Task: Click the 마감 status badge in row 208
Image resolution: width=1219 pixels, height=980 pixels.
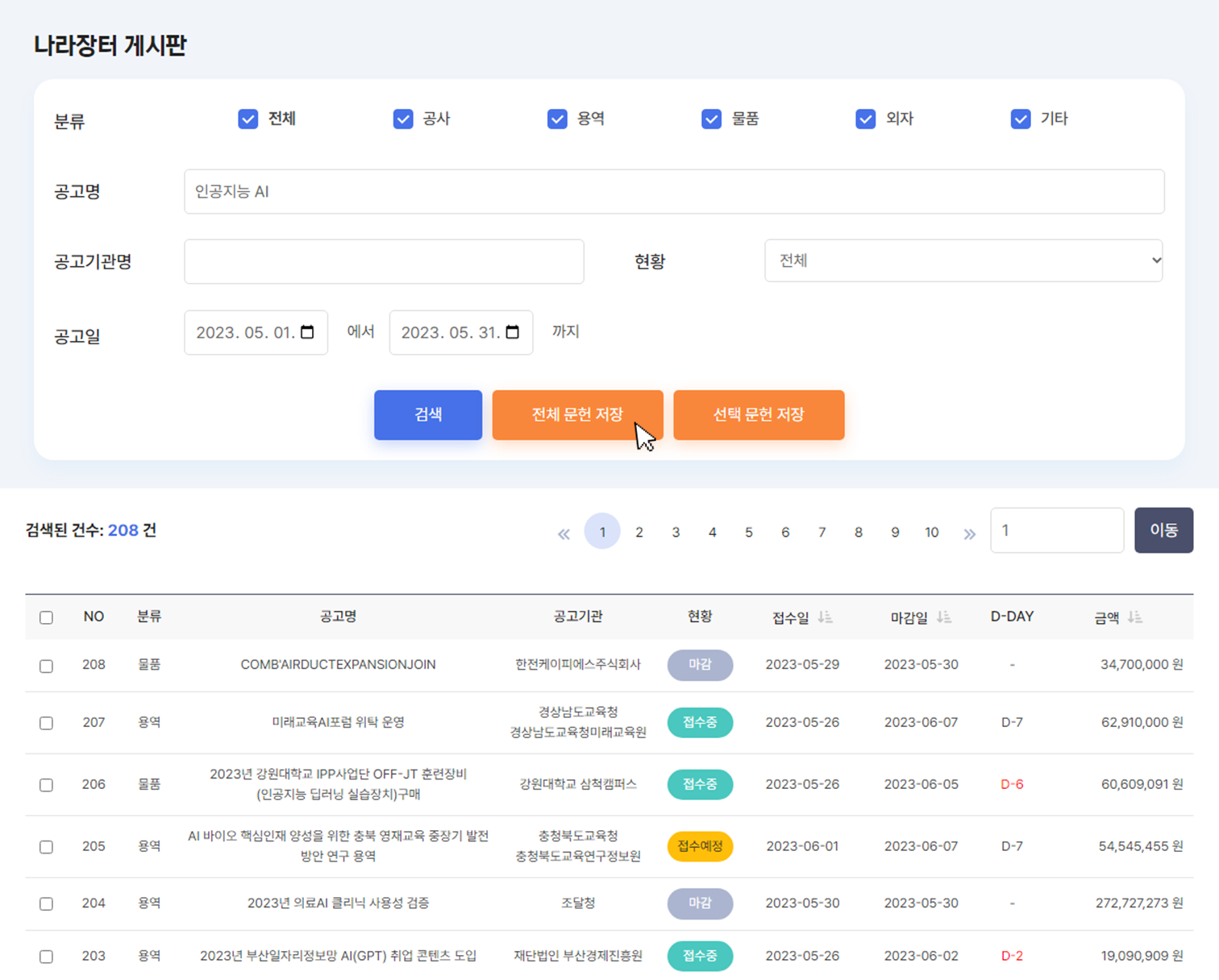Action: [x=700, y=665]
